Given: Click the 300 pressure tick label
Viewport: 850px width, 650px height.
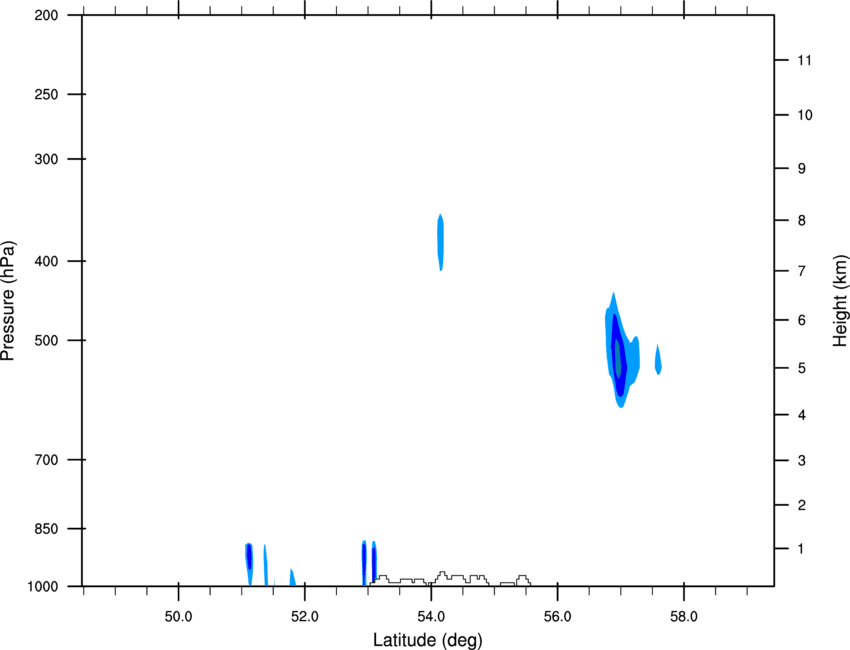Looking at the screenshot, I should (x=47, y=159).
